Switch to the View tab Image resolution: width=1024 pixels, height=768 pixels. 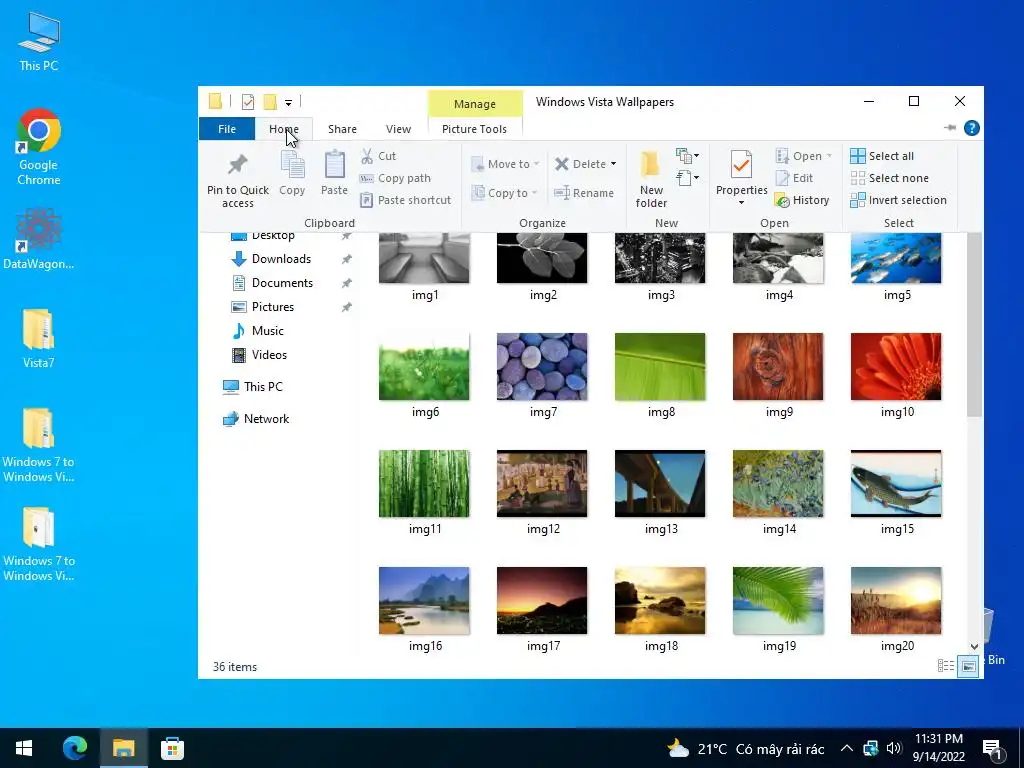pyautogui.click(x=398, y=129)
